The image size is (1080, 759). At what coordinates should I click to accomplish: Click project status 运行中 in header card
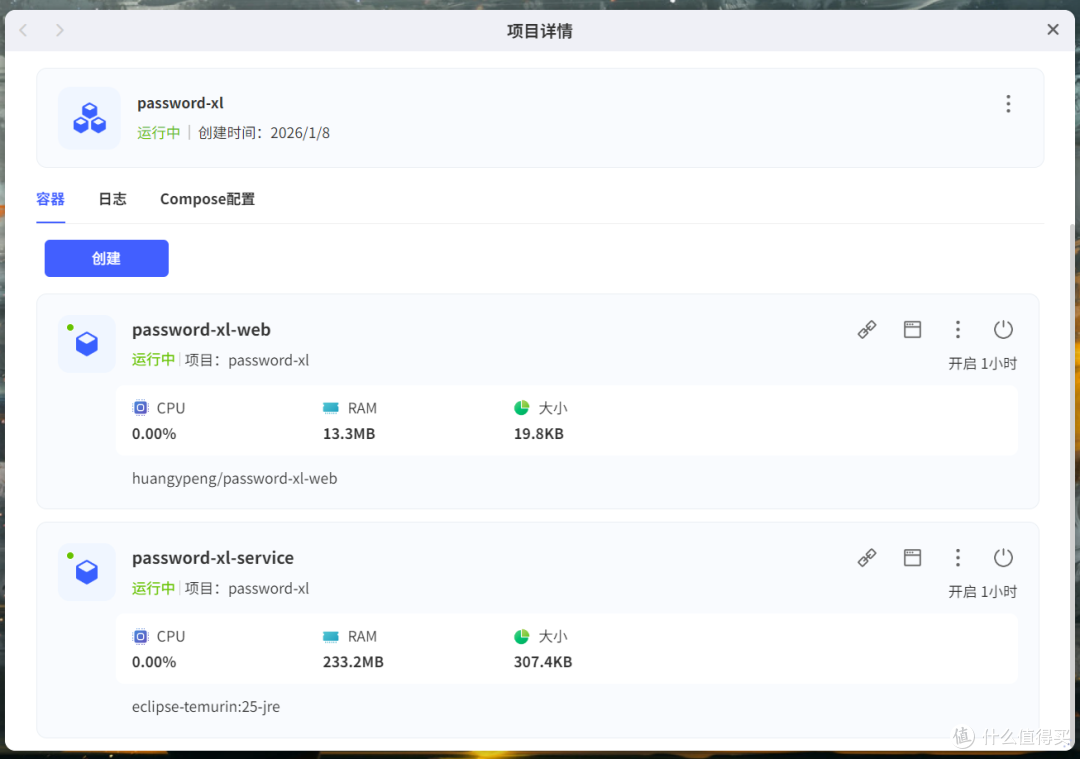tap(158, 133)
